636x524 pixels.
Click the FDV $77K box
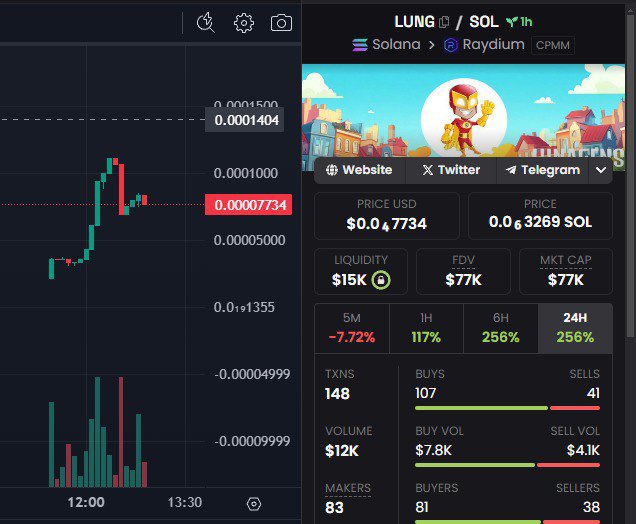click(x=463, y=271)
